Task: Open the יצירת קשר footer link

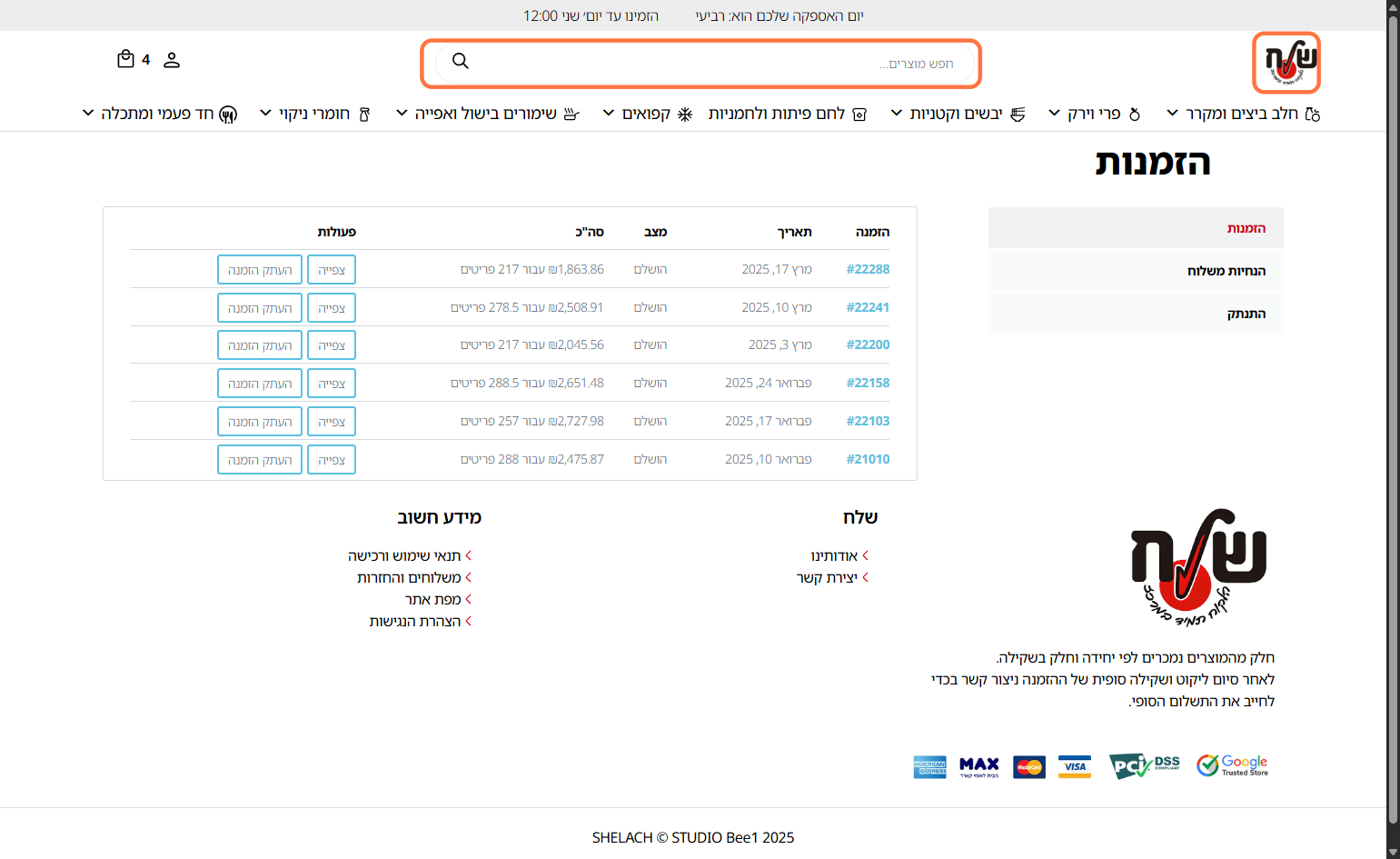Action: [827, 577]
